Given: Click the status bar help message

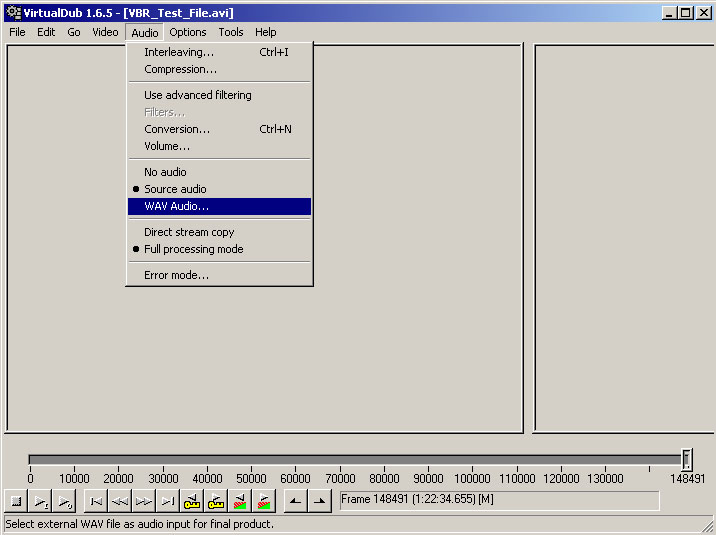Looking at the screenshot, I should 139,524.
